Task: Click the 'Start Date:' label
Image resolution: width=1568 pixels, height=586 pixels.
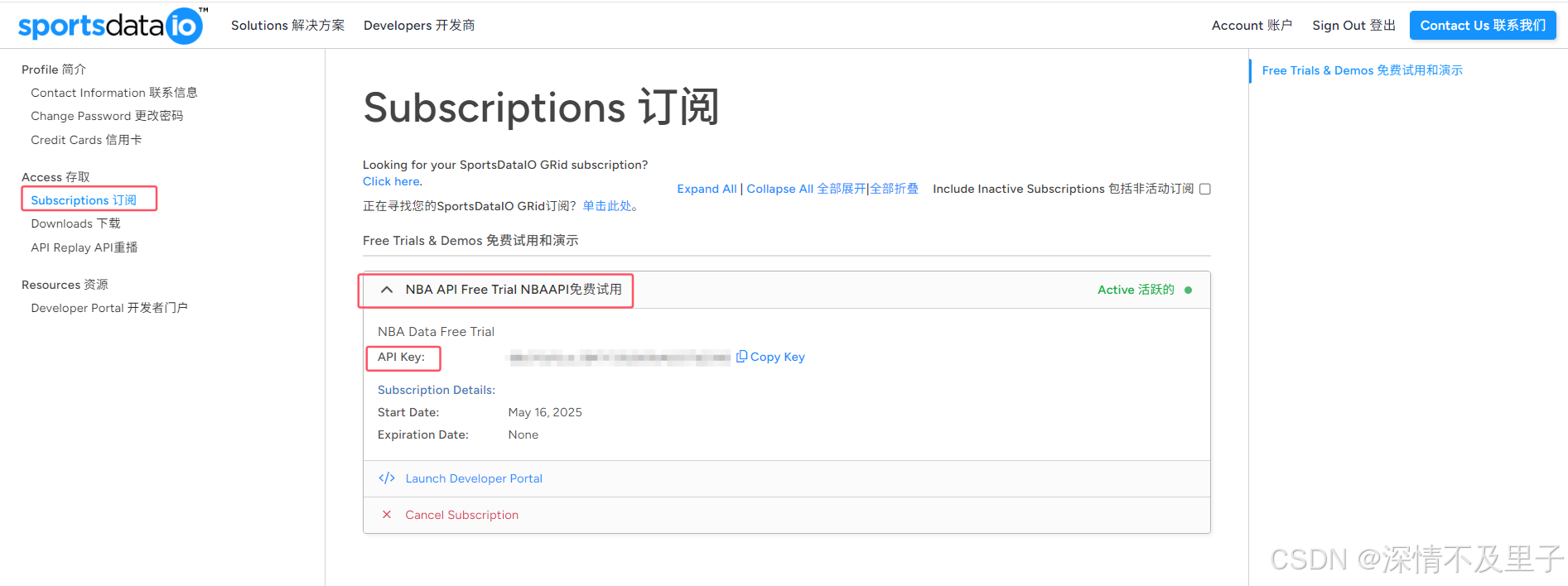Action: click(x=408, y=412)
